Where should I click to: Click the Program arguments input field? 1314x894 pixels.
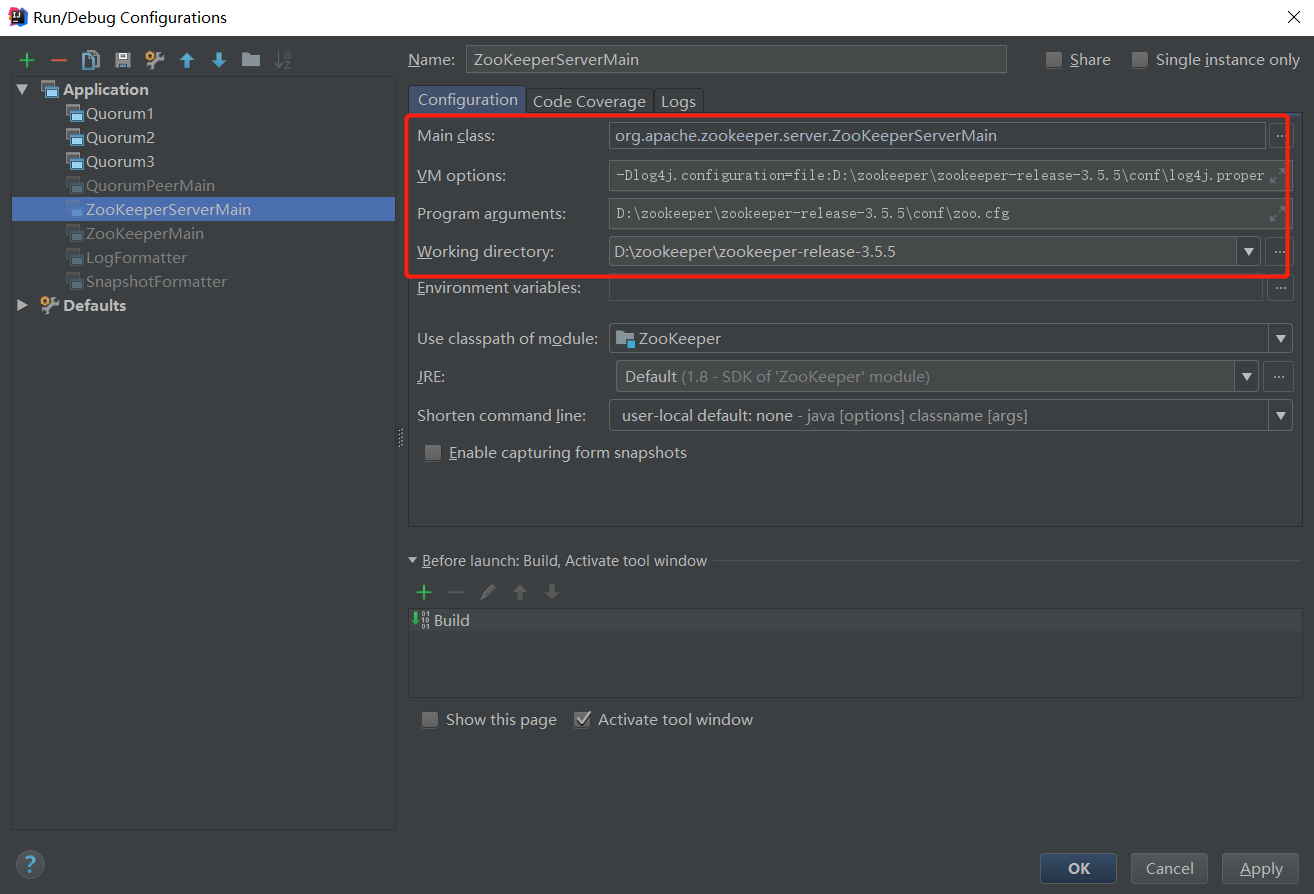pos(935,214)
